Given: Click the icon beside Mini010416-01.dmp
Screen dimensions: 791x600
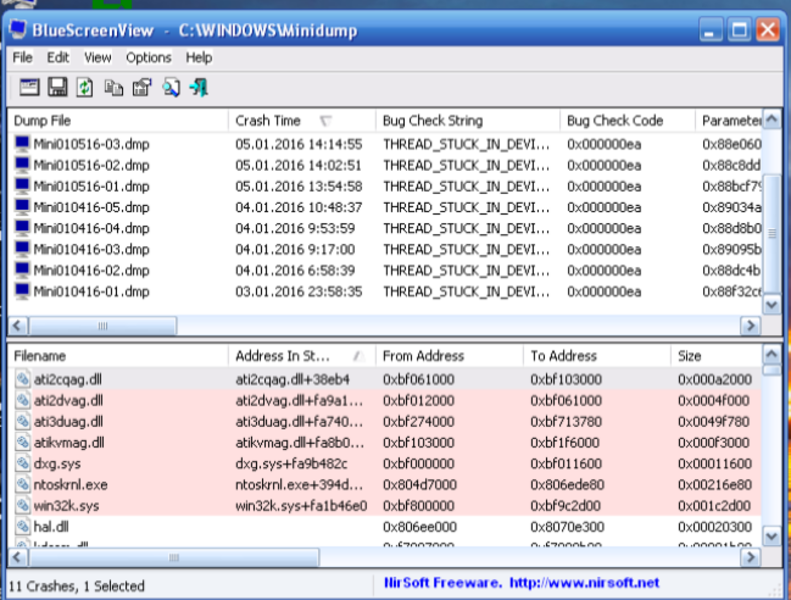Looking at the screenshot, I should coord(22,291).
